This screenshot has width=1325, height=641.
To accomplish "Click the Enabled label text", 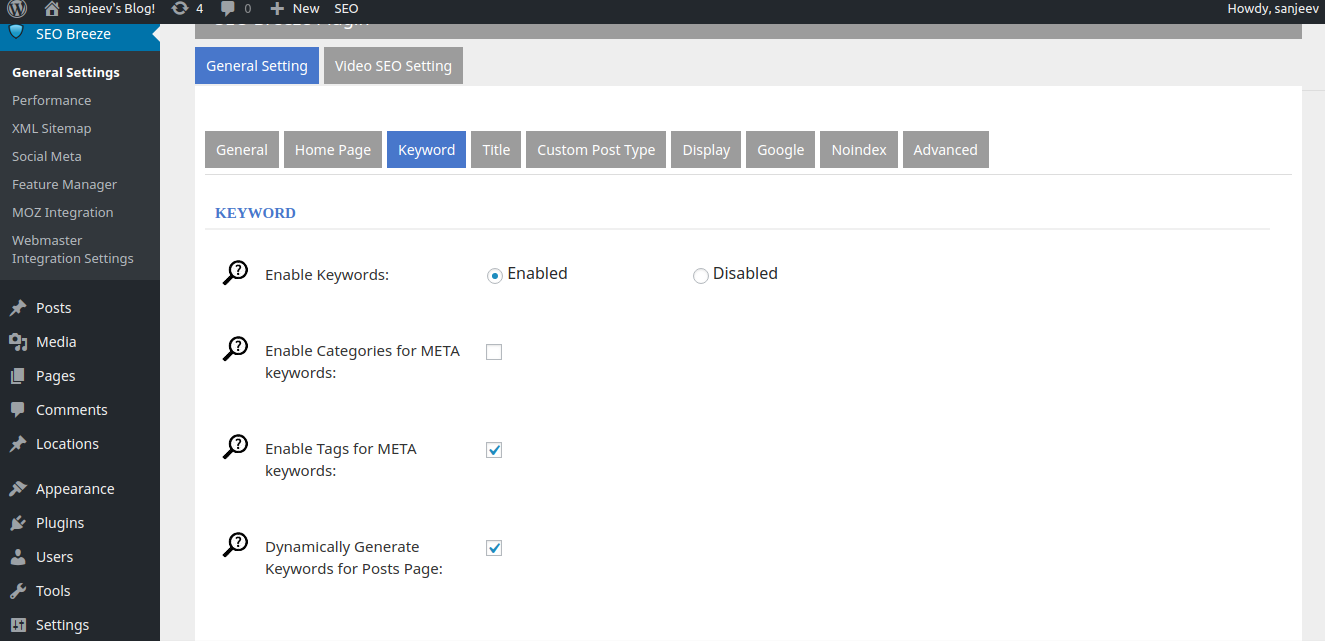I will coord(537,273).
